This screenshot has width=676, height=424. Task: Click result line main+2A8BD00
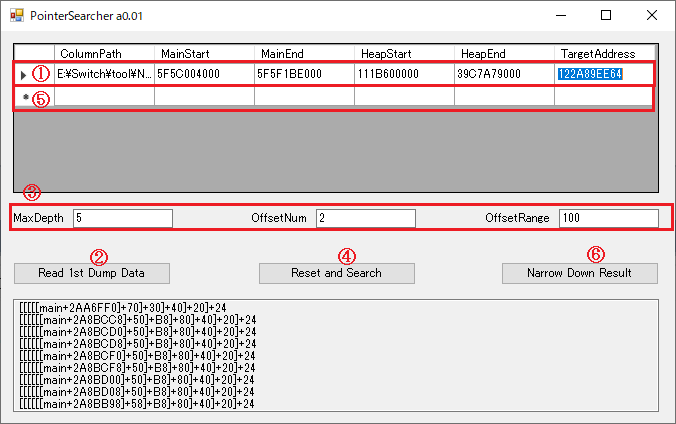[138, 380]
